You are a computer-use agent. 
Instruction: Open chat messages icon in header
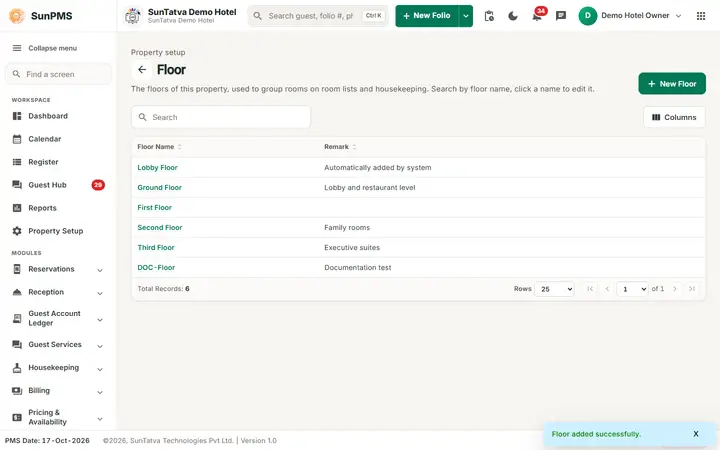click(561, 16)
